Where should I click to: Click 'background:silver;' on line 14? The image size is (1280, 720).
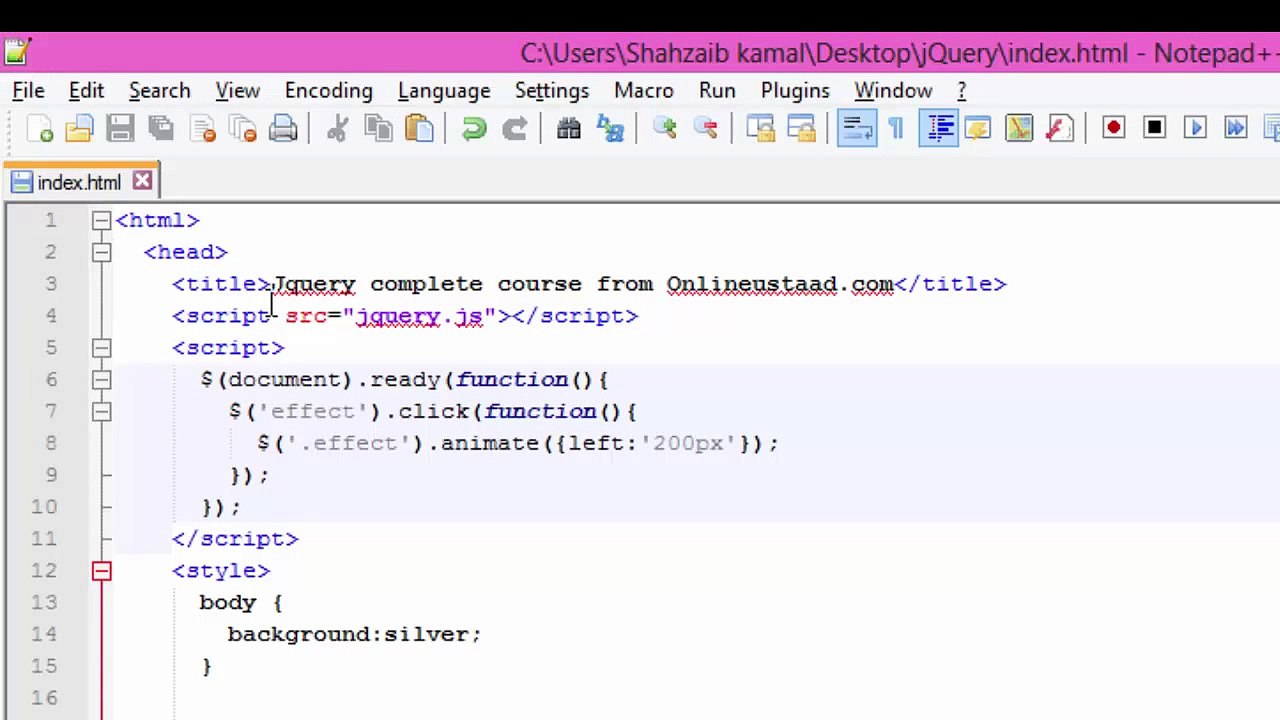pyautogui.click(x=354, y=634)
